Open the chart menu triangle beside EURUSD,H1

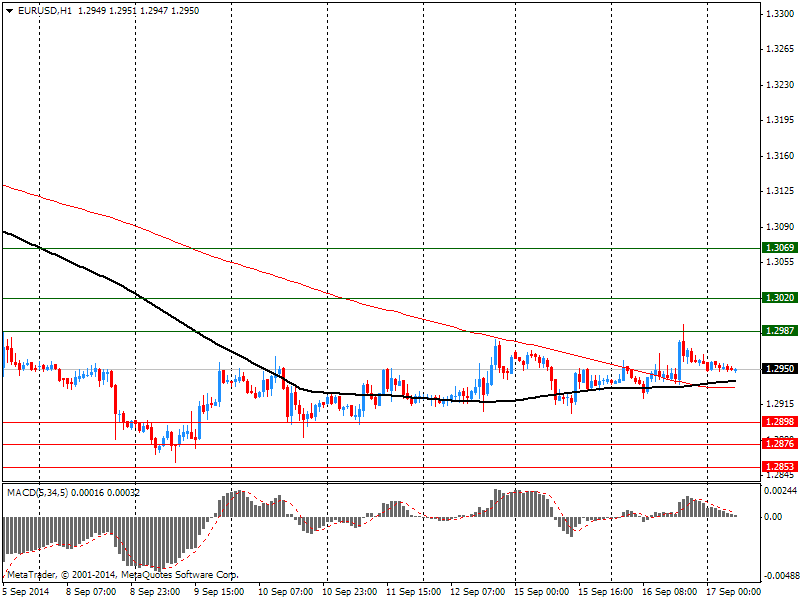point(9,10)
